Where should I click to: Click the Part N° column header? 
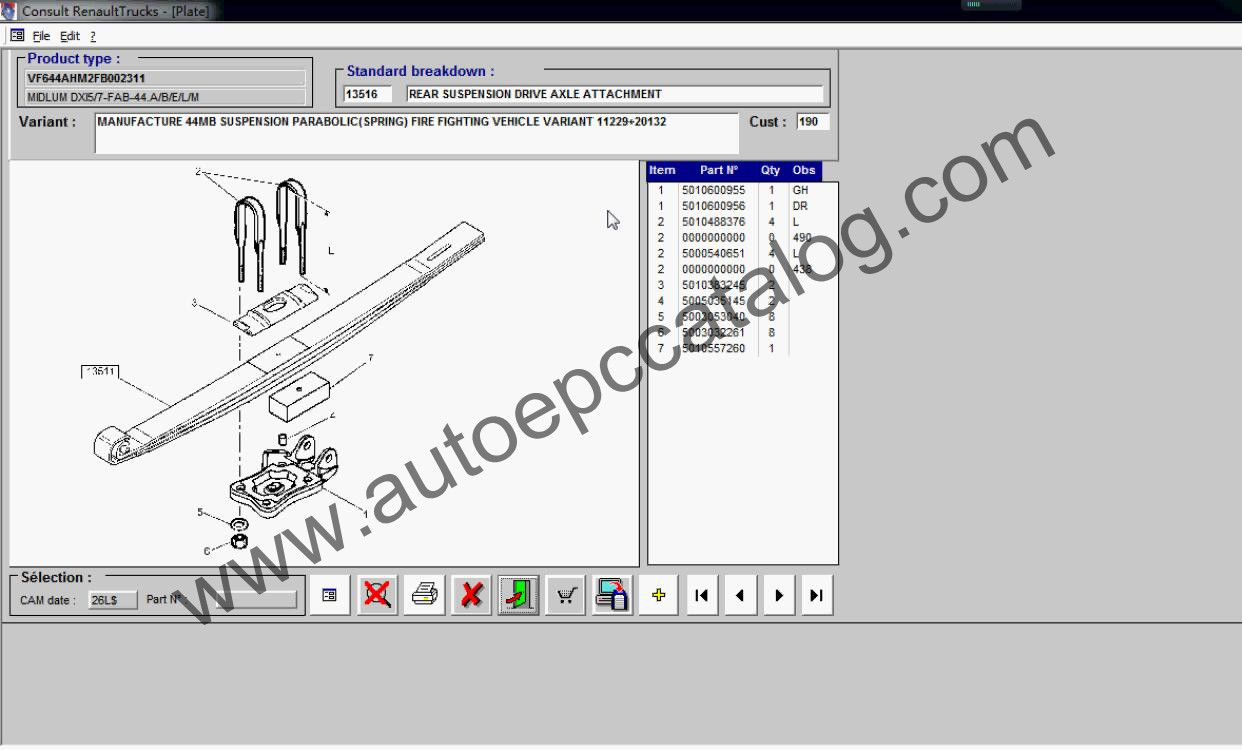(718, 171)
